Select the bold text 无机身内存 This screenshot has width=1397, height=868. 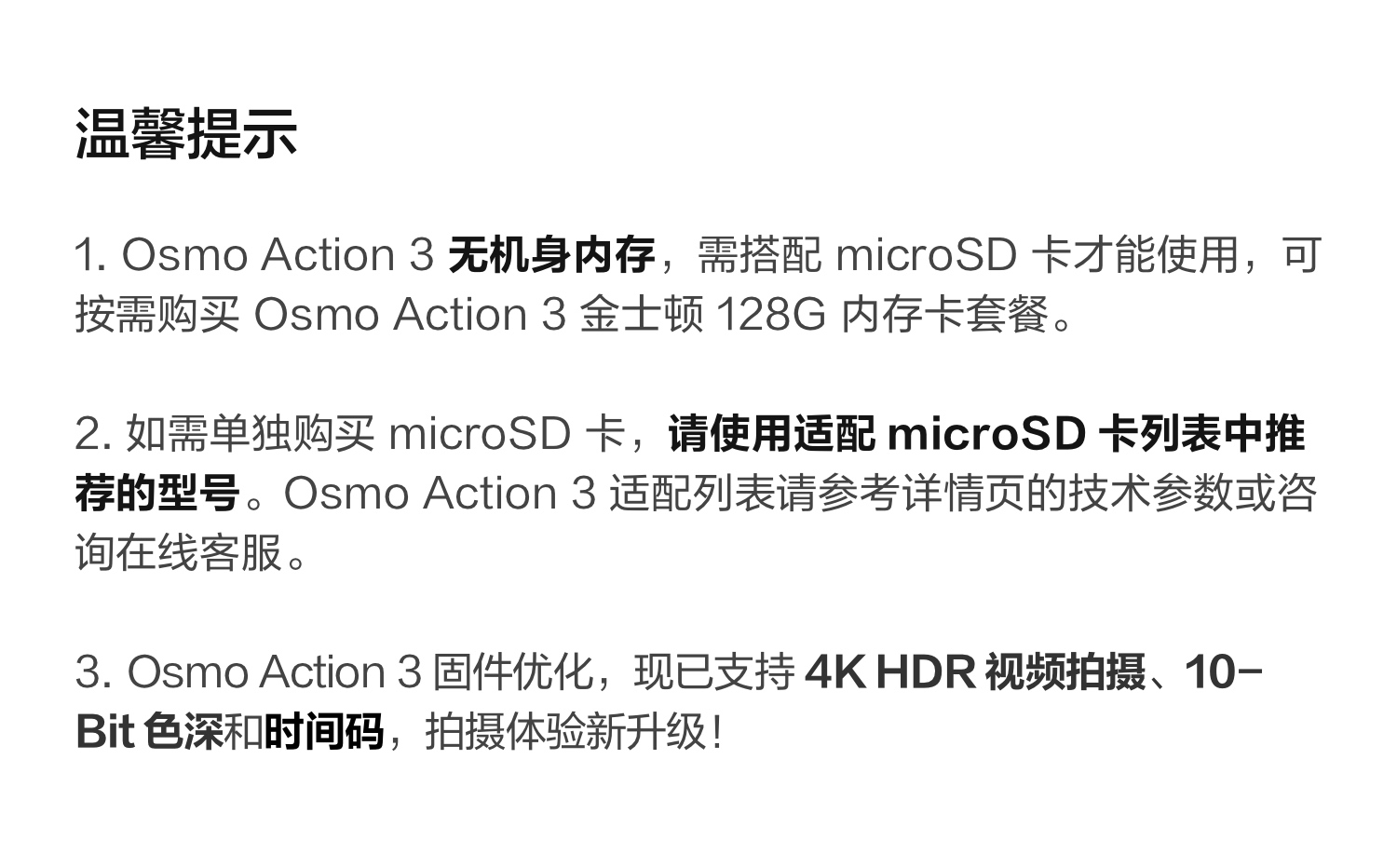pos(552,255)
